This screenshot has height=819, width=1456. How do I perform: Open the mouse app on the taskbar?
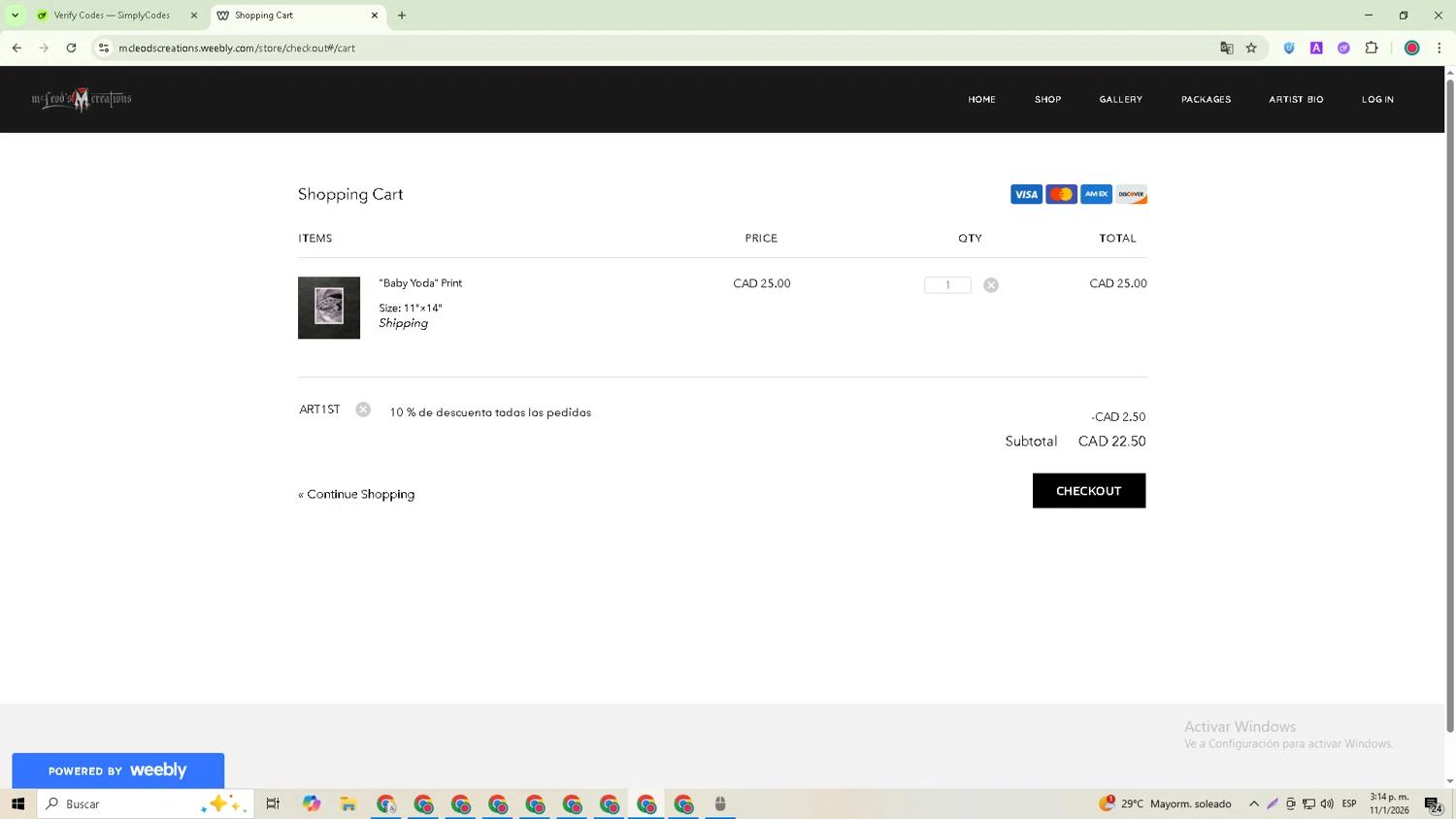click(720, 803)
